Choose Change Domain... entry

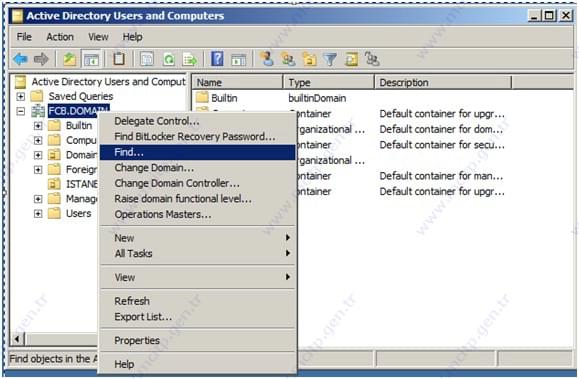198,168
